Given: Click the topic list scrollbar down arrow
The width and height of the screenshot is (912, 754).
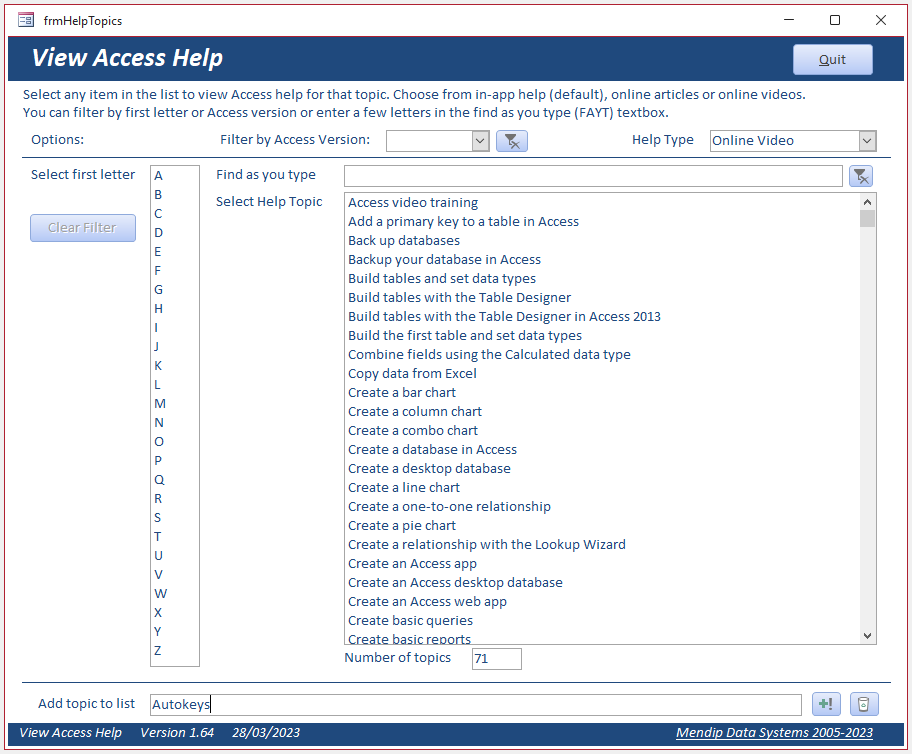Looking at the screenshot, I should click(867, 636).
